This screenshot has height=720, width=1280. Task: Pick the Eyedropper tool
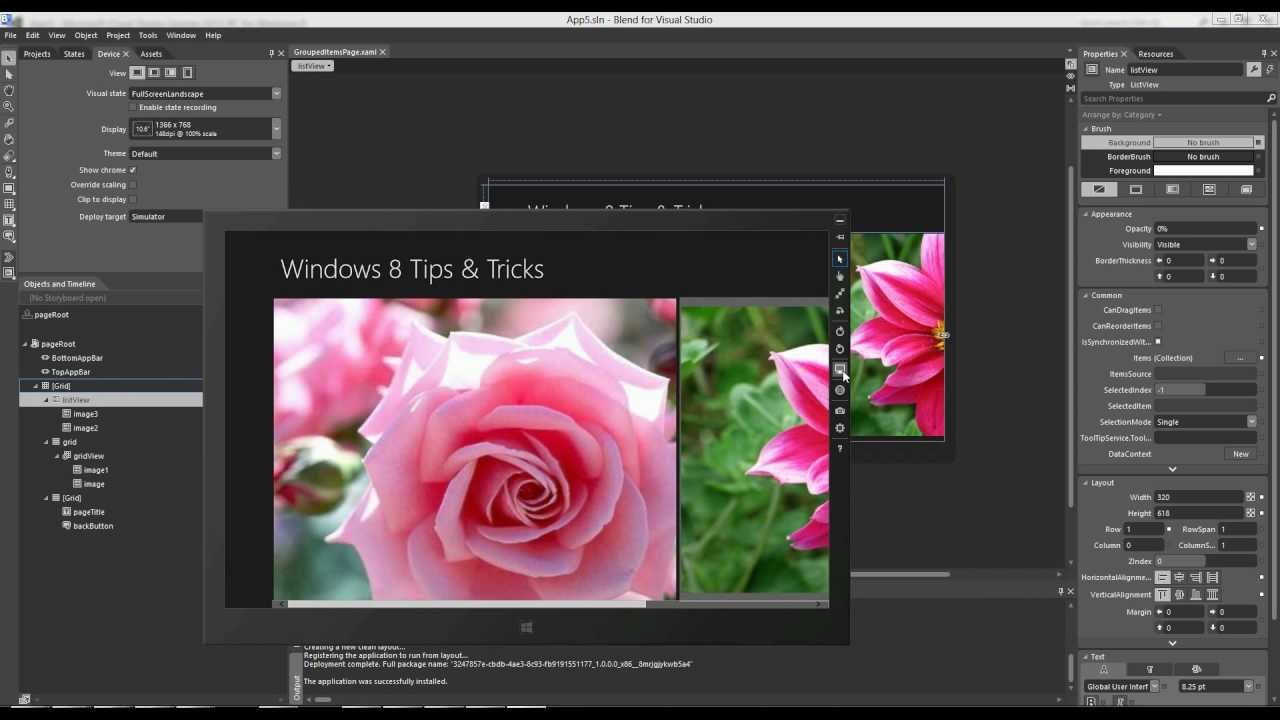tap(9, 123)
